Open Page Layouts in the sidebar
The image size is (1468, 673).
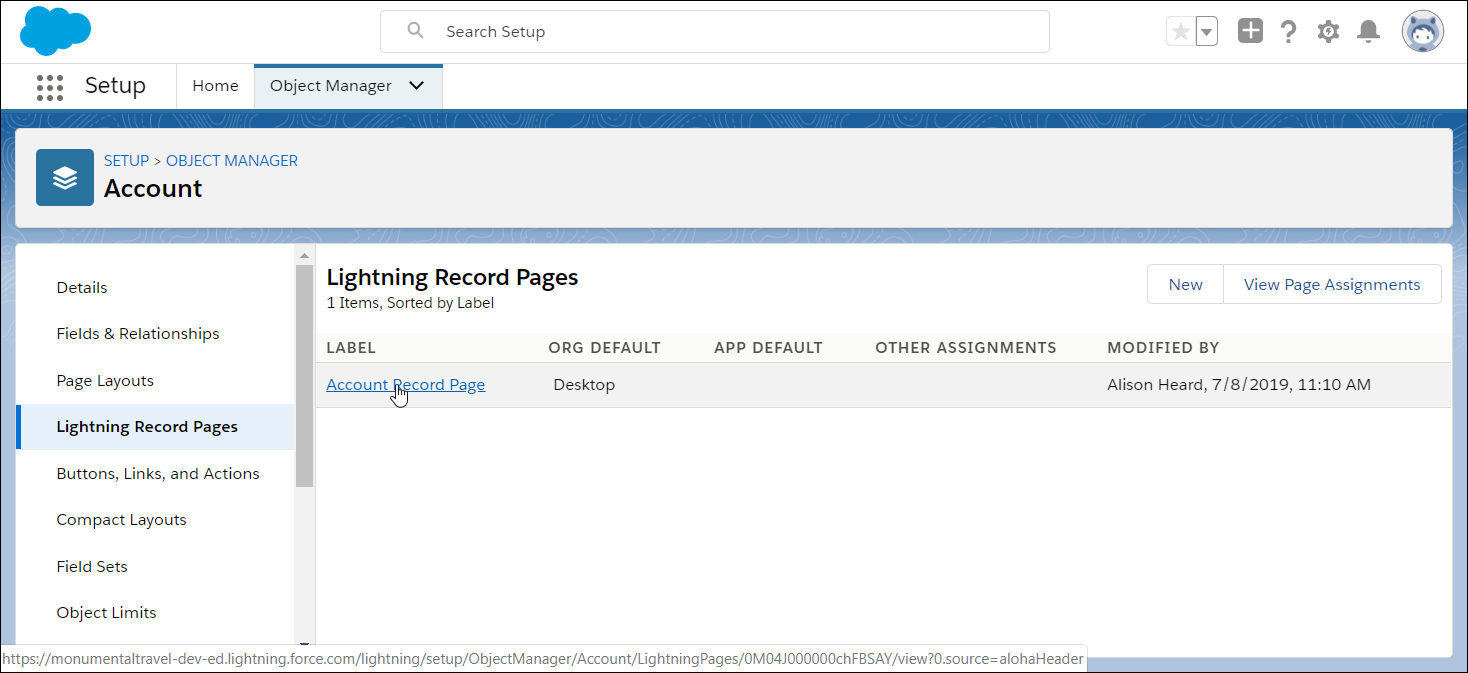point(105,381)
